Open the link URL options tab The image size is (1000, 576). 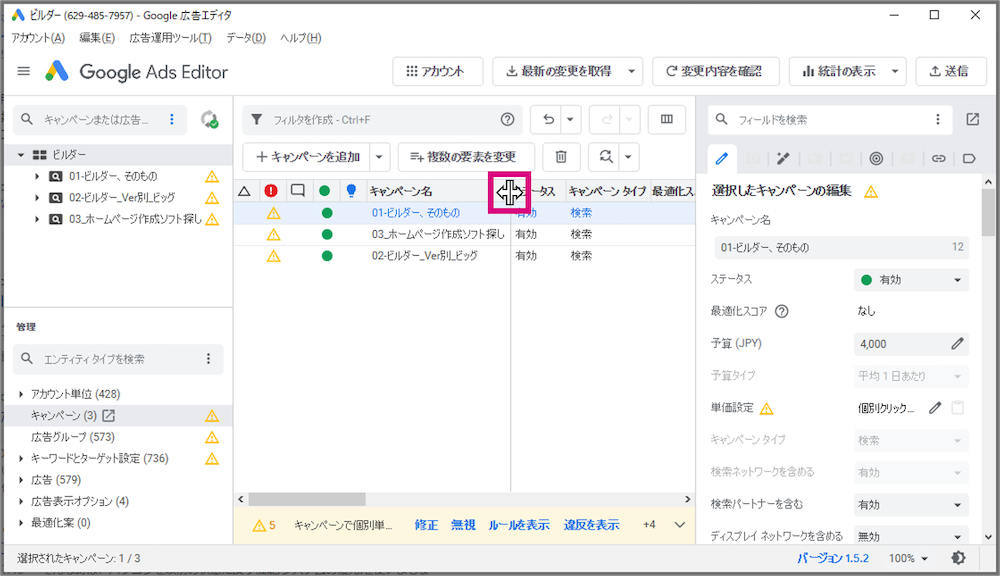(x=938, y=158)
